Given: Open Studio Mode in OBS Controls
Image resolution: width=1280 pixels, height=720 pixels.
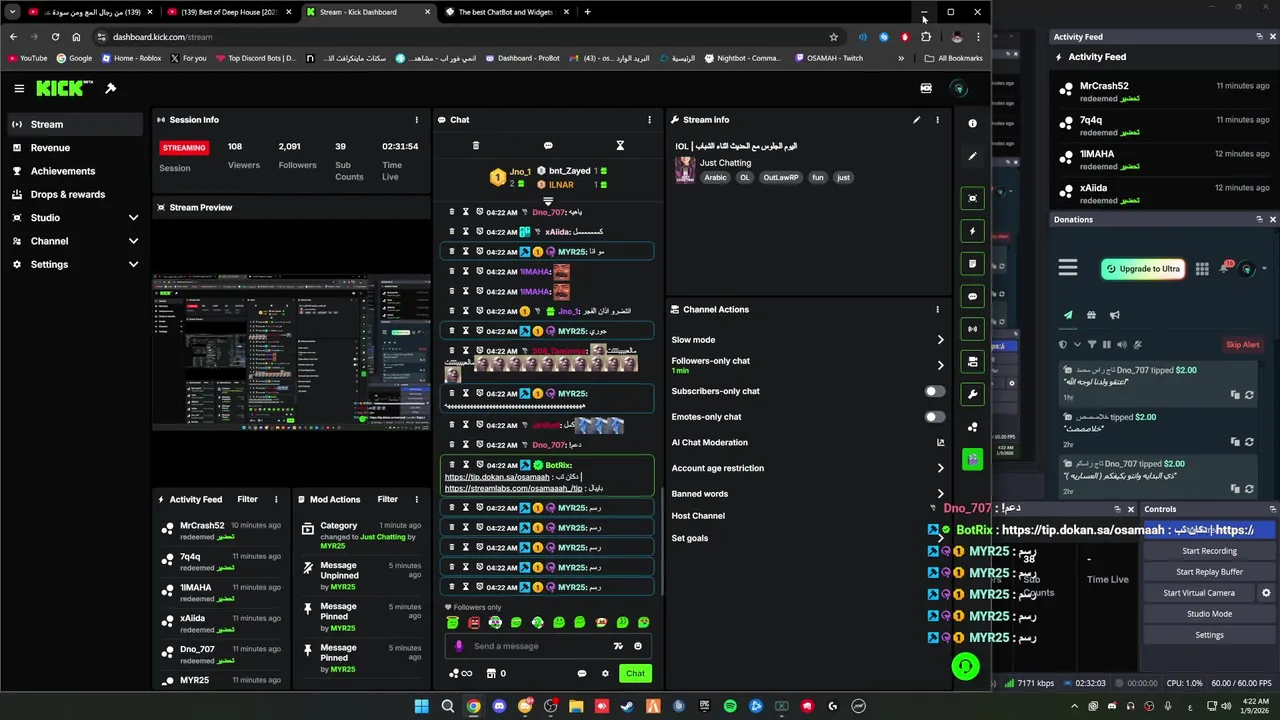Looking at the screenshot, I should [1209, 614].
